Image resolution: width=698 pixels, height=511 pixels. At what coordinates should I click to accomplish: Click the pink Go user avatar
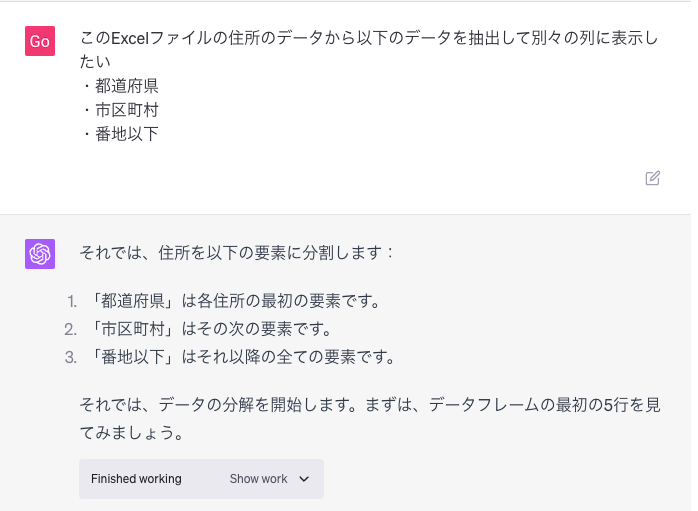40,41
